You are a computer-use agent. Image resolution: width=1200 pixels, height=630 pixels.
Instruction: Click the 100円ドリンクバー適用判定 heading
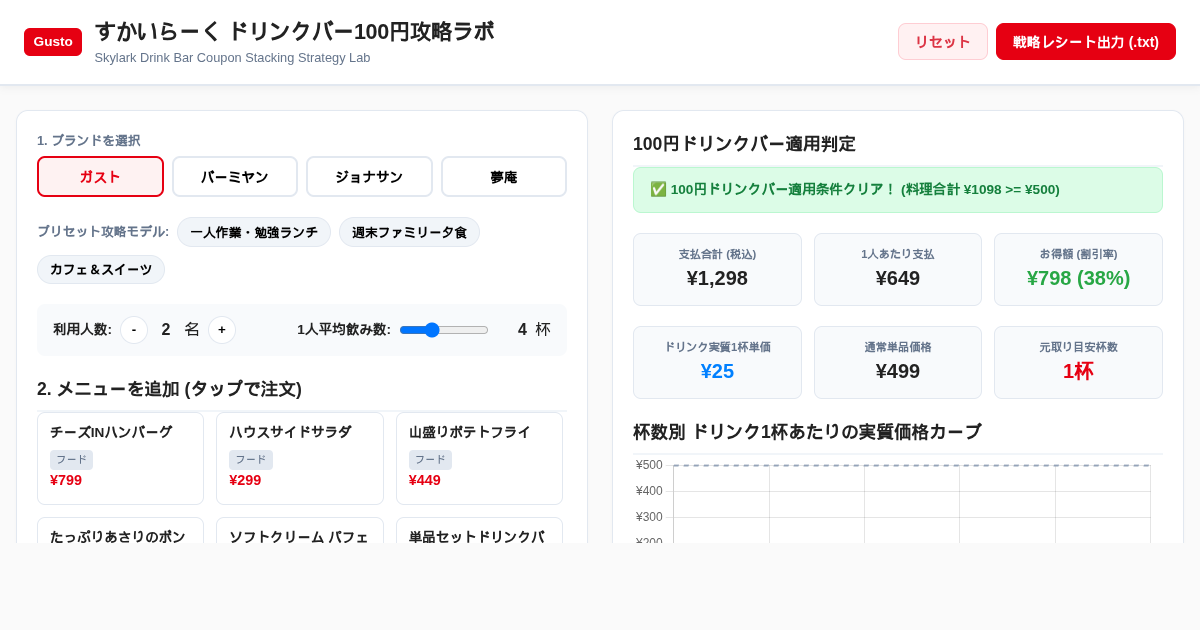click(x=744, y=144)
